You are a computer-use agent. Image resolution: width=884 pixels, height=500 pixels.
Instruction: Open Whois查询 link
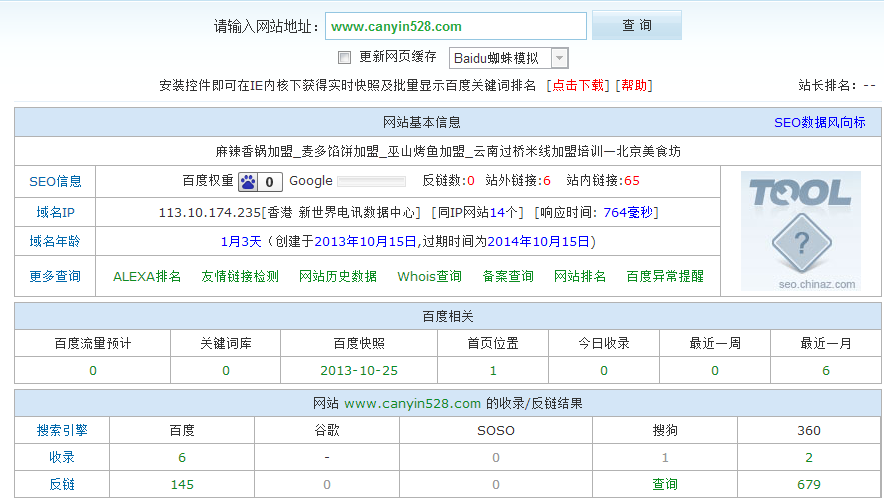tap(430, 277)
